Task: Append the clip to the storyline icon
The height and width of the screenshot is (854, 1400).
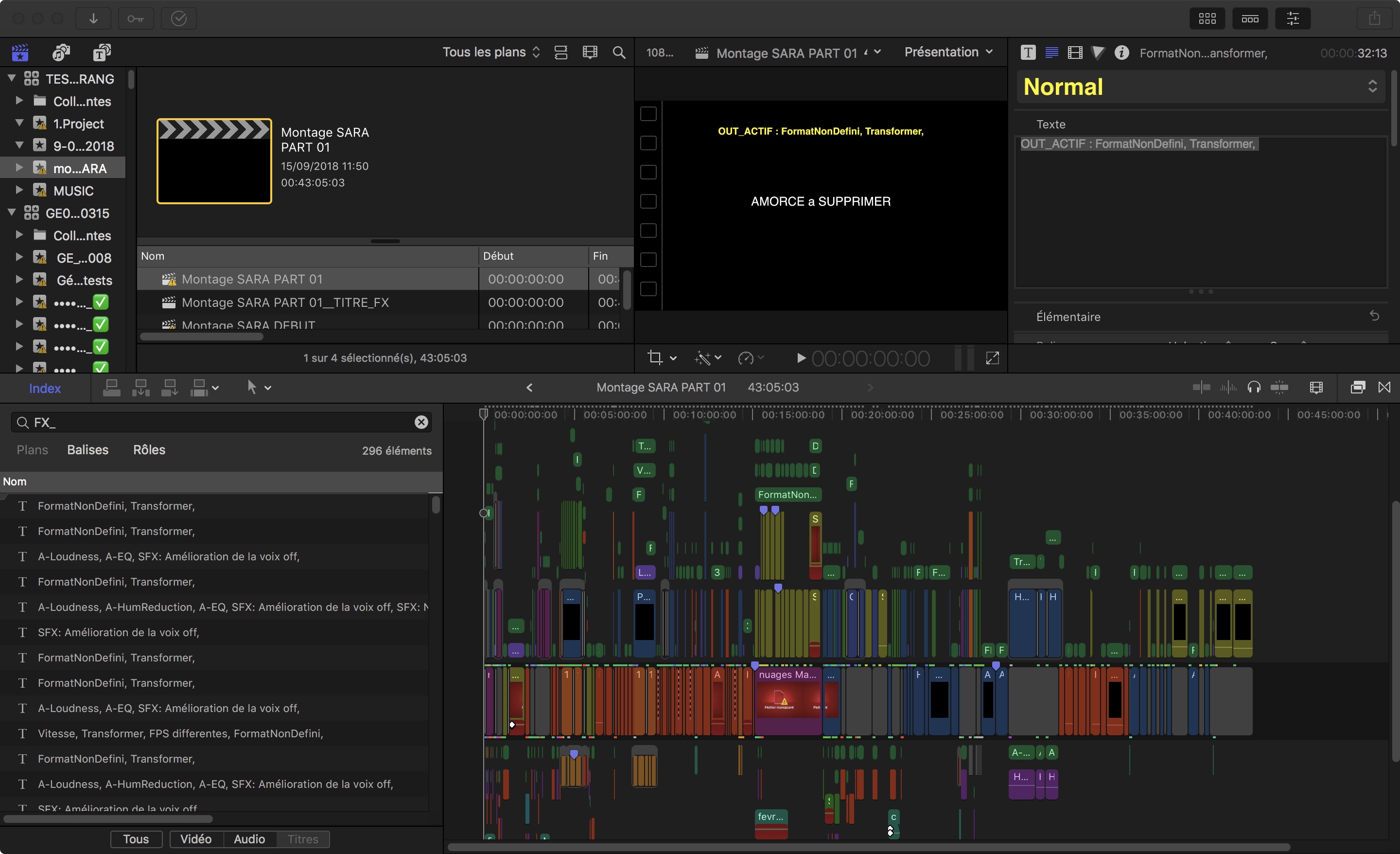Action: (169, 388)
